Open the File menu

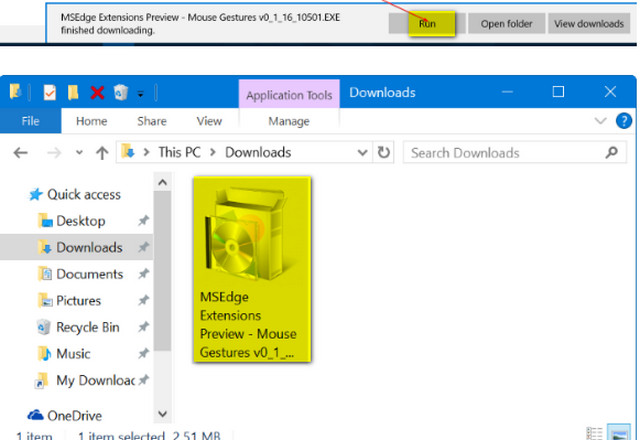tap(31, 121)
